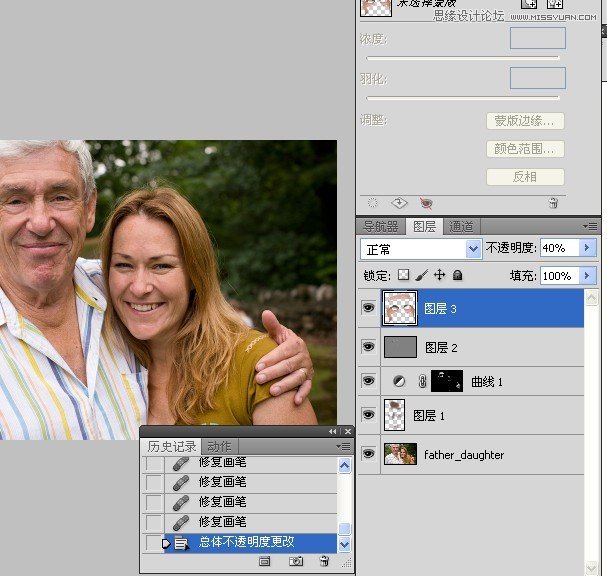Lock layer position move icon
Viewport: 607px width, 576px height.
439,275
